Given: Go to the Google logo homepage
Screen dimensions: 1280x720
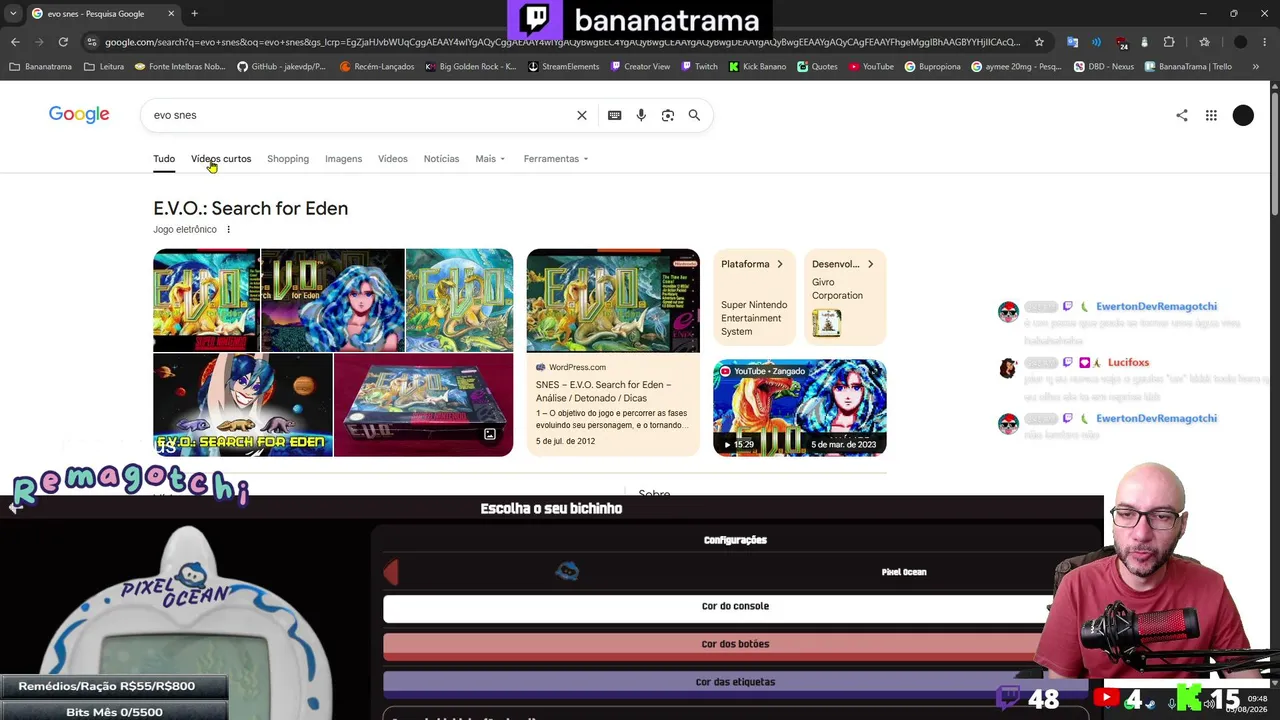Looking at the screenshot, I should (79, 114).
